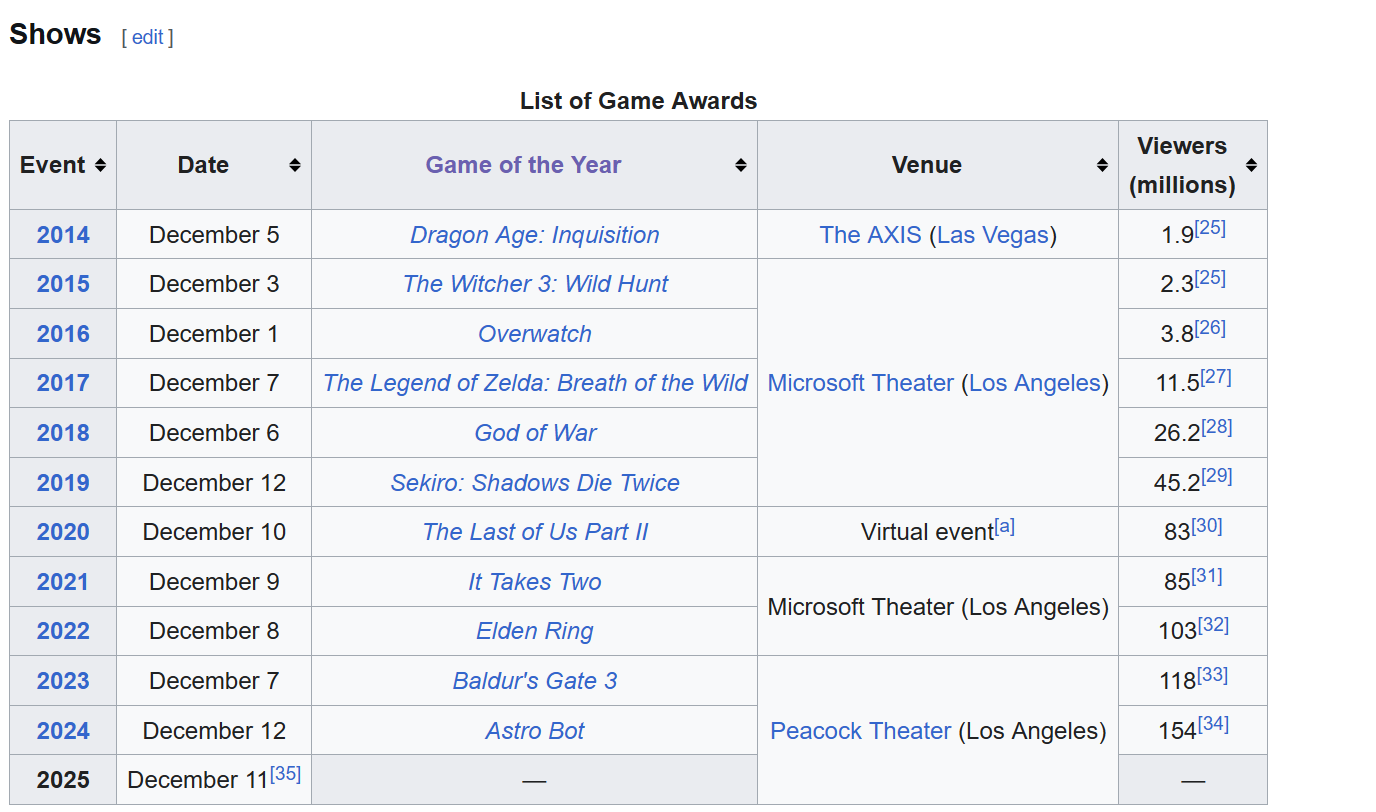The width and height of the screenshot is (1376, 812).
Task: Open the 2014 event link
Action: pyautogui.click(x=63, y=235)
